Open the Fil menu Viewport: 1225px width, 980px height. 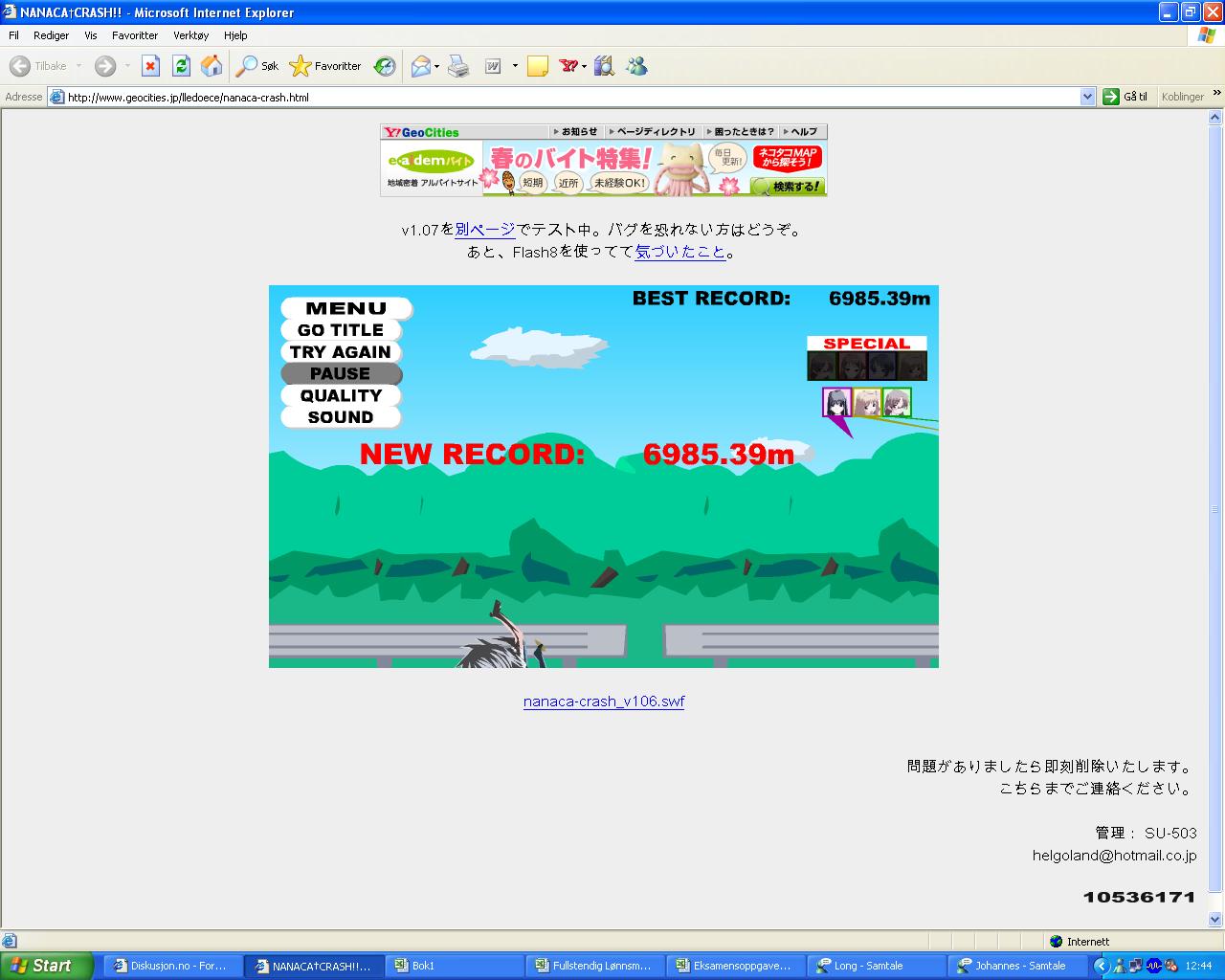pyautogui.click(x=14, y=35)
